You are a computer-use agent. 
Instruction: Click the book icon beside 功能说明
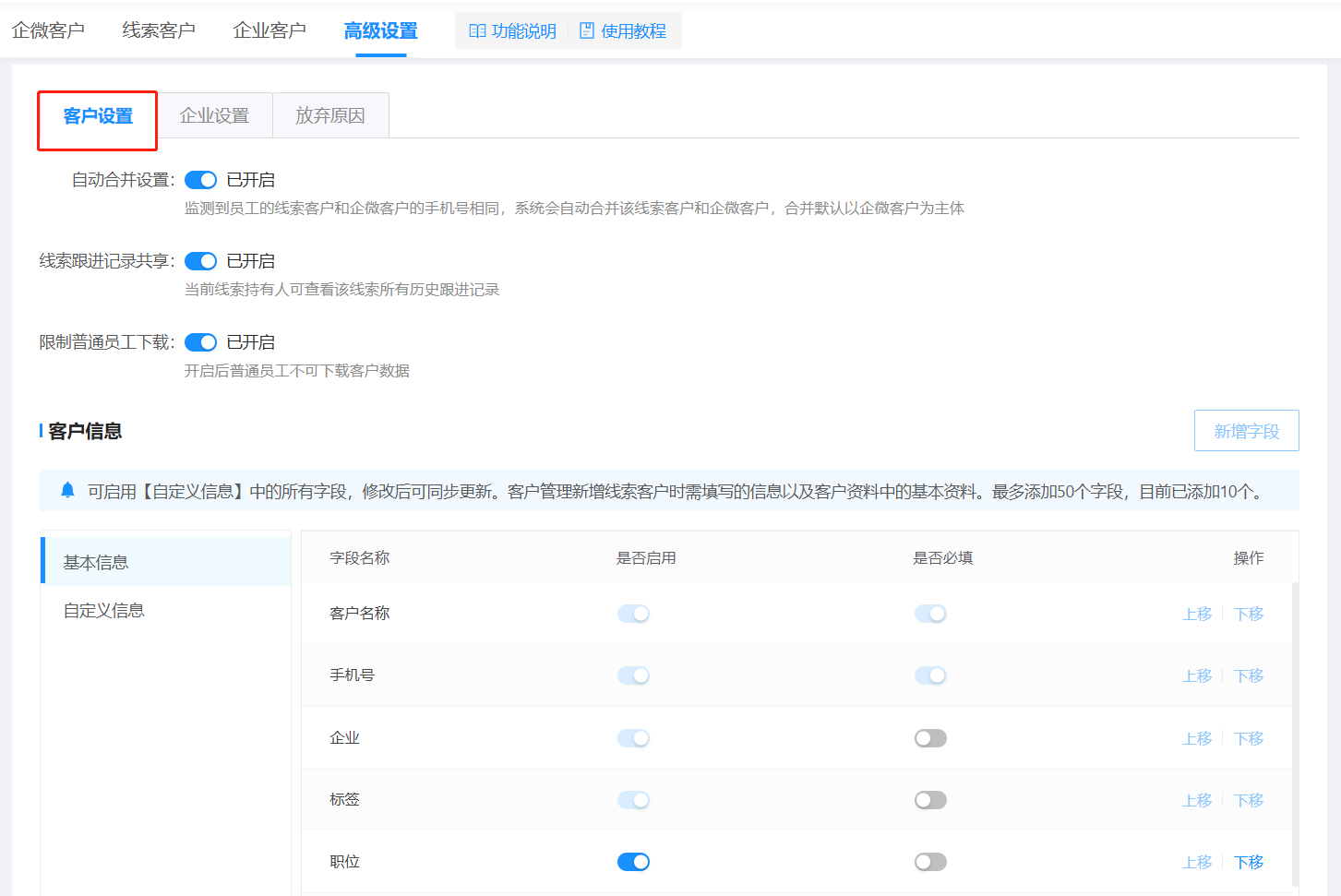click(x=477, y=31)
